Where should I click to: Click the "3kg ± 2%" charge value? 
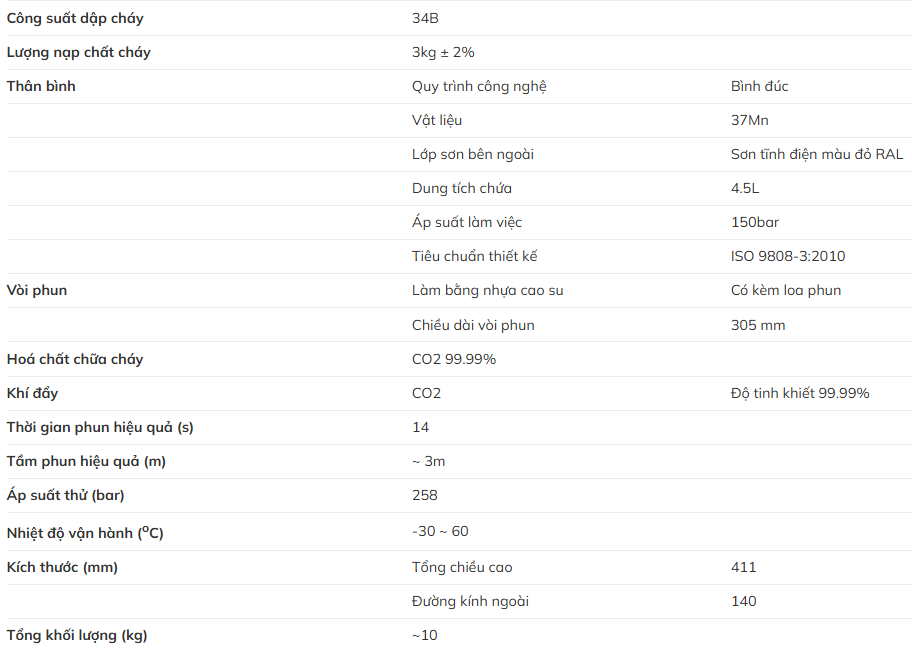pyautogui.click(x=443, y=52)
